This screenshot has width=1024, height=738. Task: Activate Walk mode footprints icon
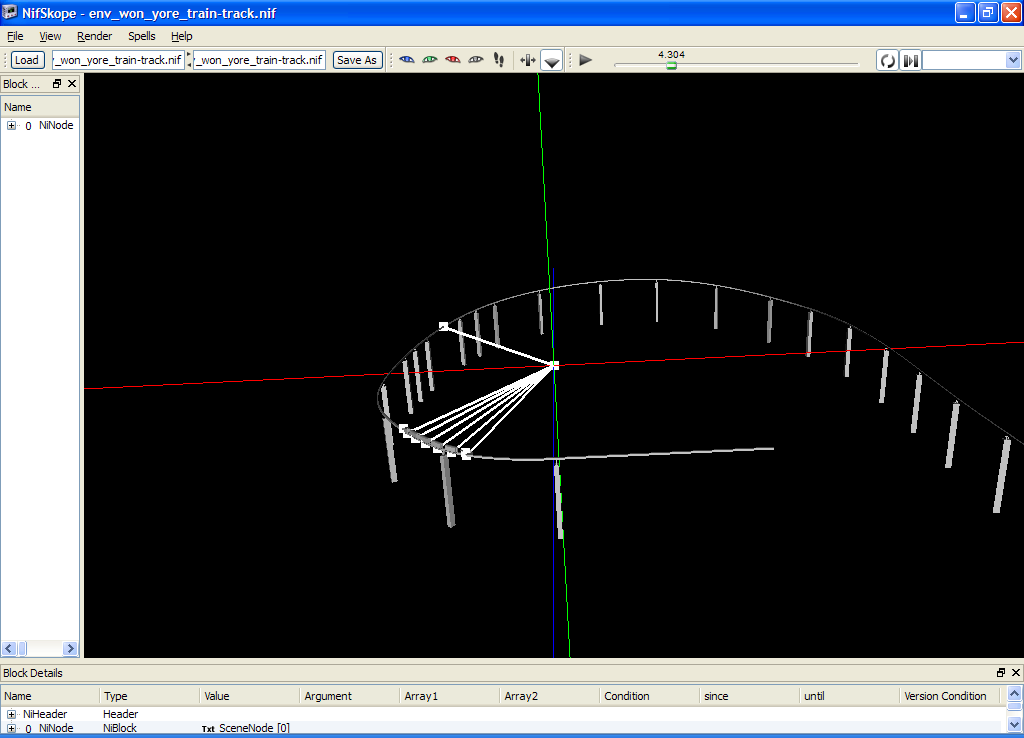tap(499, 60)
